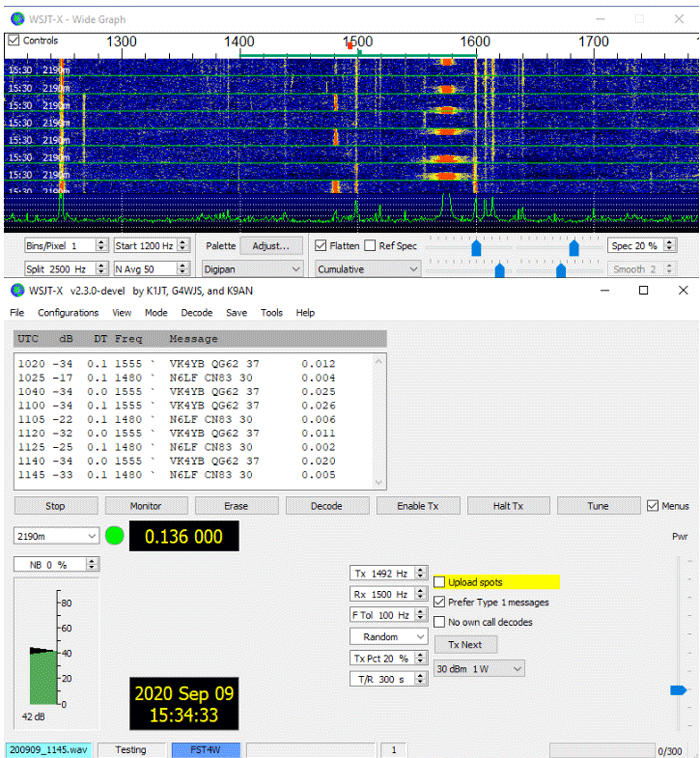
Task: Click the N Avg 50 spinner arrows
Action: pos(182,268)
